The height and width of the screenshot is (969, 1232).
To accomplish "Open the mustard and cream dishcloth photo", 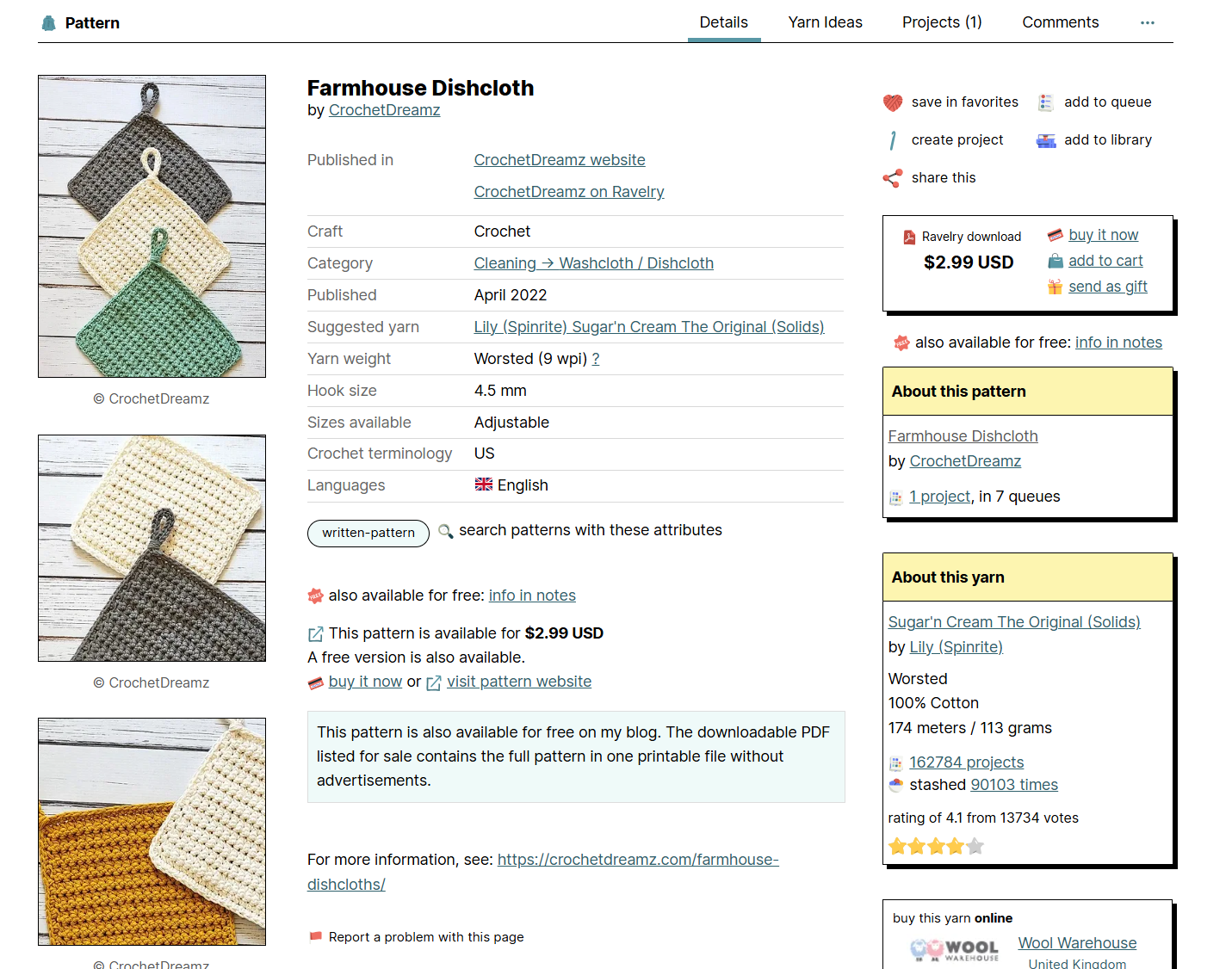I will [152, 831].
